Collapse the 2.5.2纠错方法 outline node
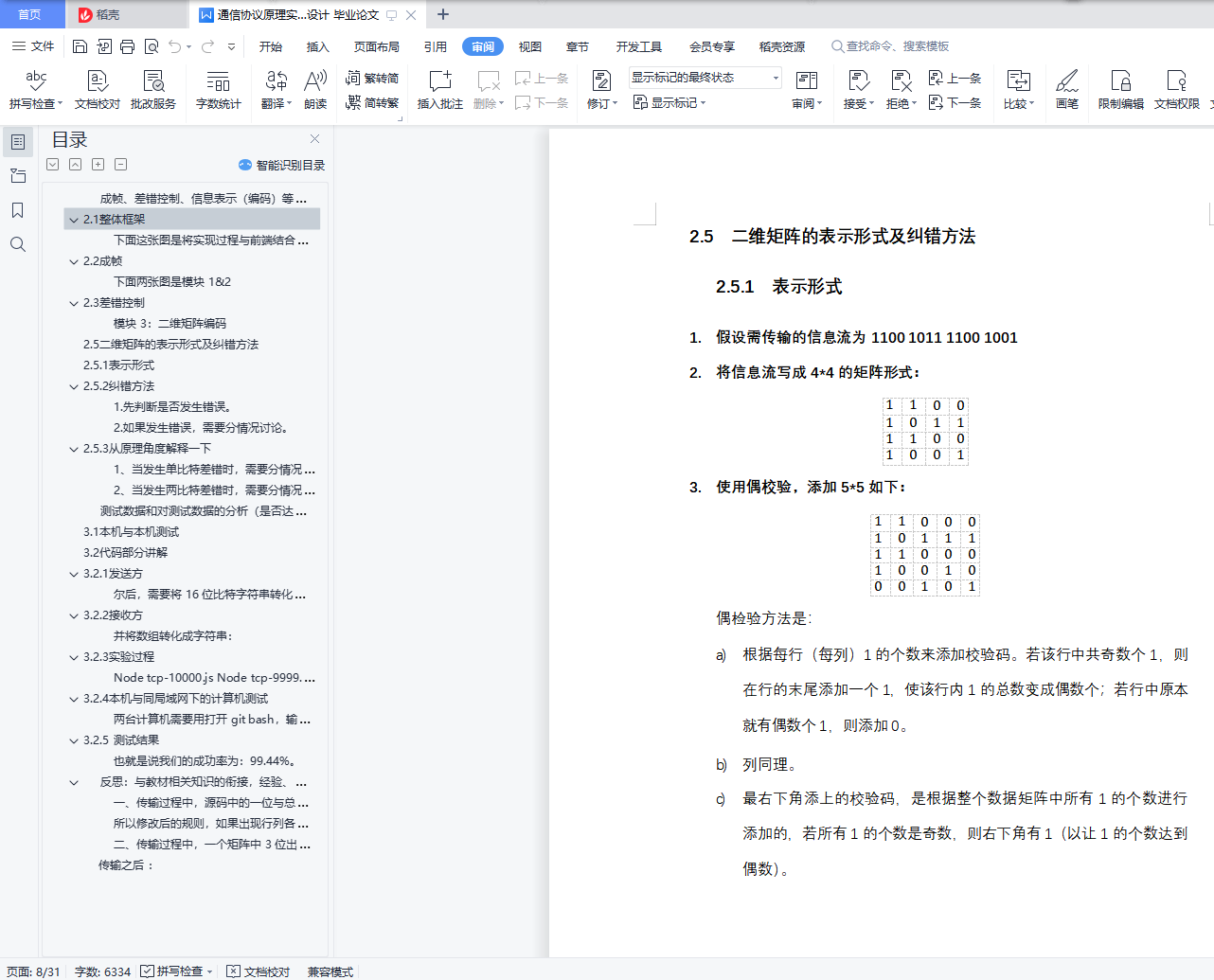The width and height of the screenshot is (1214, 980). (x=74, y=386)
